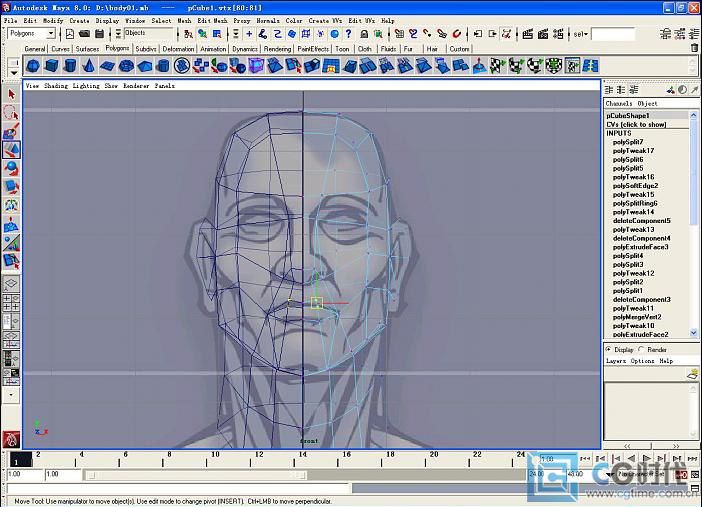702x507 pixels.
Task: Click CVs (click to show) entry
Action: coord(636,125)
